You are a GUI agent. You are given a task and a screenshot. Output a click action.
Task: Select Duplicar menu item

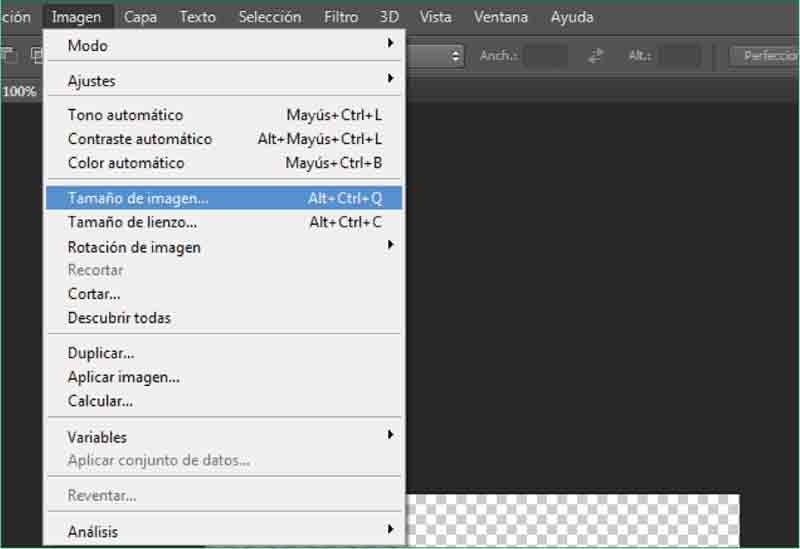coord(101,353)
